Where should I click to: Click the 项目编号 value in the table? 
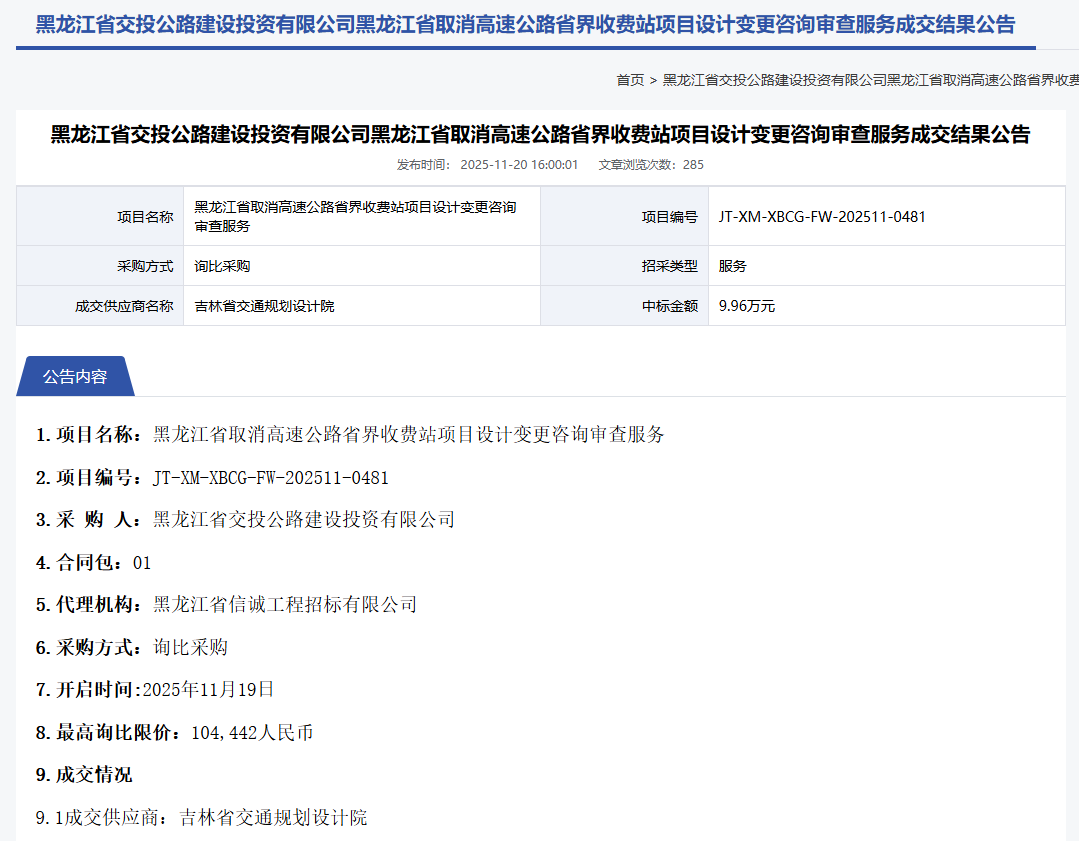tap(815, 216)
